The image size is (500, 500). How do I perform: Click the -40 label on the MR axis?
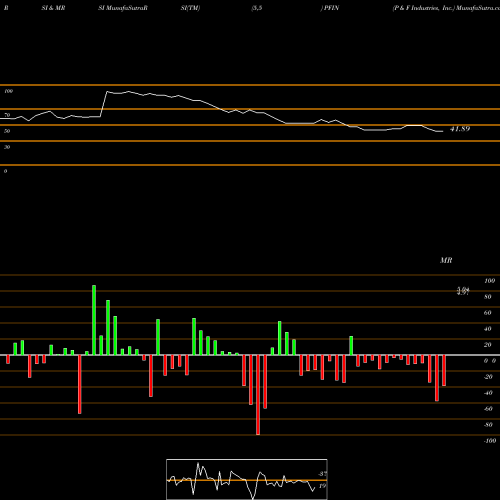[488, 393]
